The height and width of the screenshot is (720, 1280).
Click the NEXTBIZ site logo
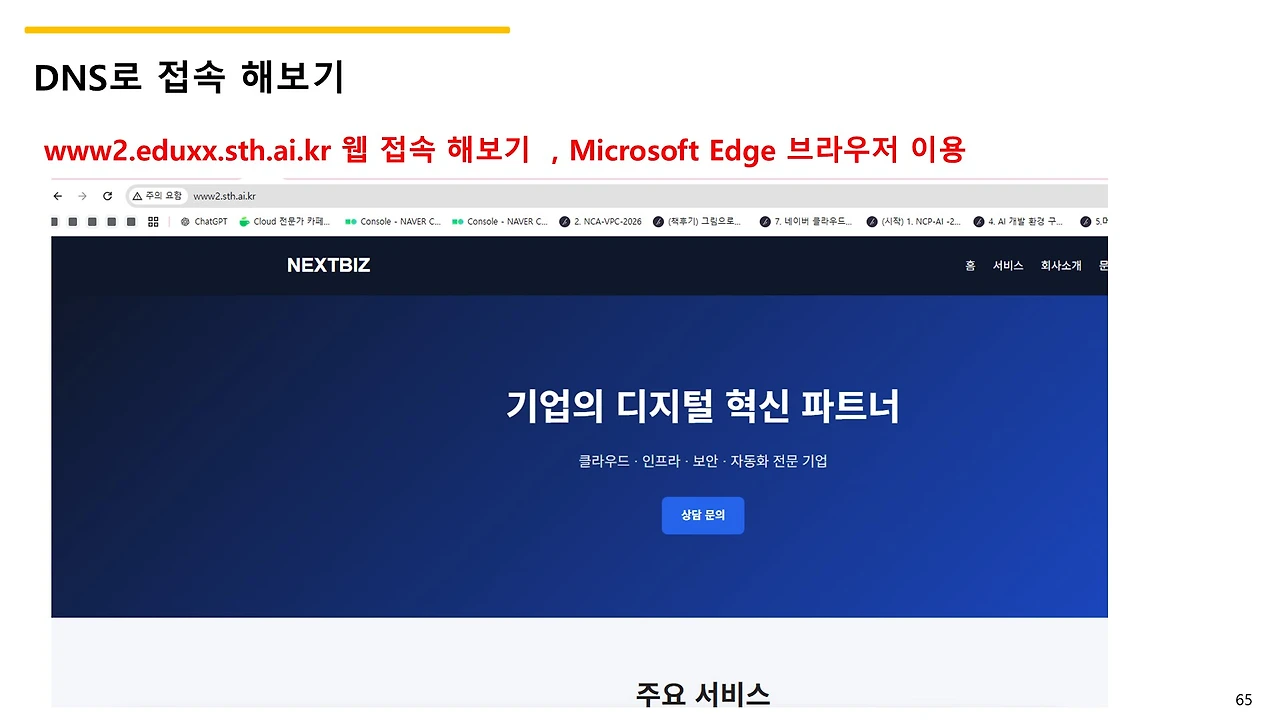click(x=328, y=265)
